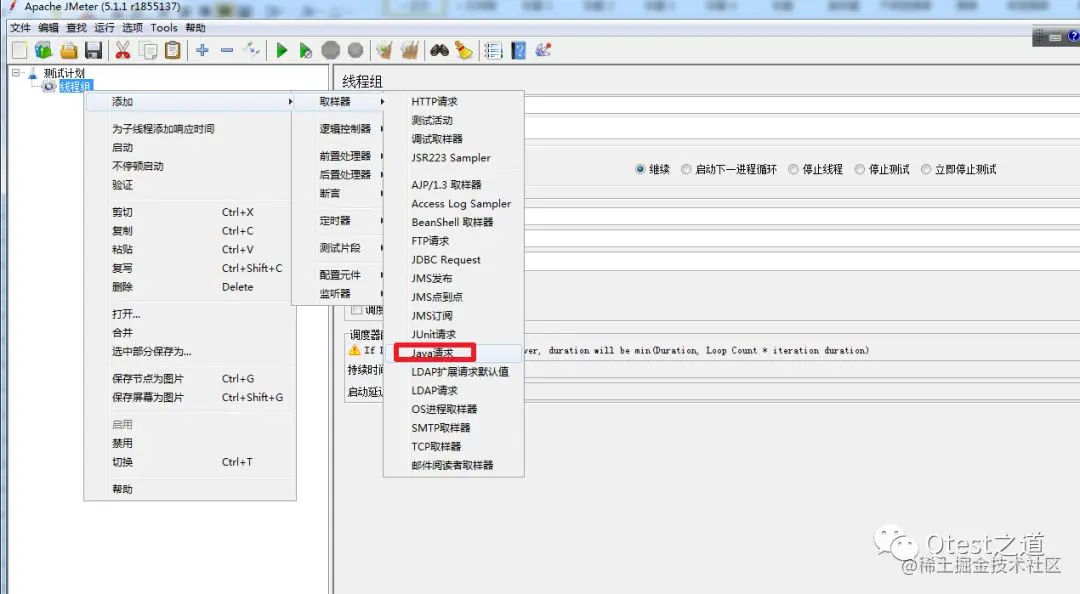Expand the 测试片段 submenu
1080x594 pixels.
tap(338, 247)
